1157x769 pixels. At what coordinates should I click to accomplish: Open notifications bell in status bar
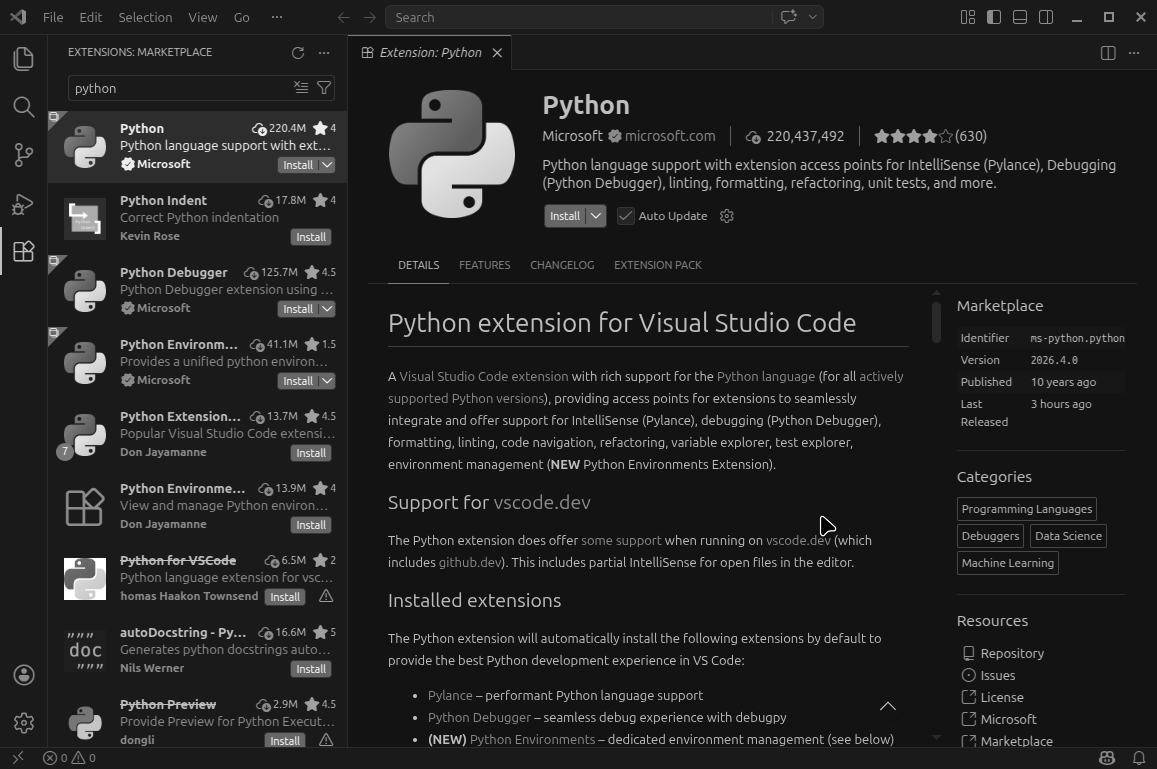[1139, 757]
